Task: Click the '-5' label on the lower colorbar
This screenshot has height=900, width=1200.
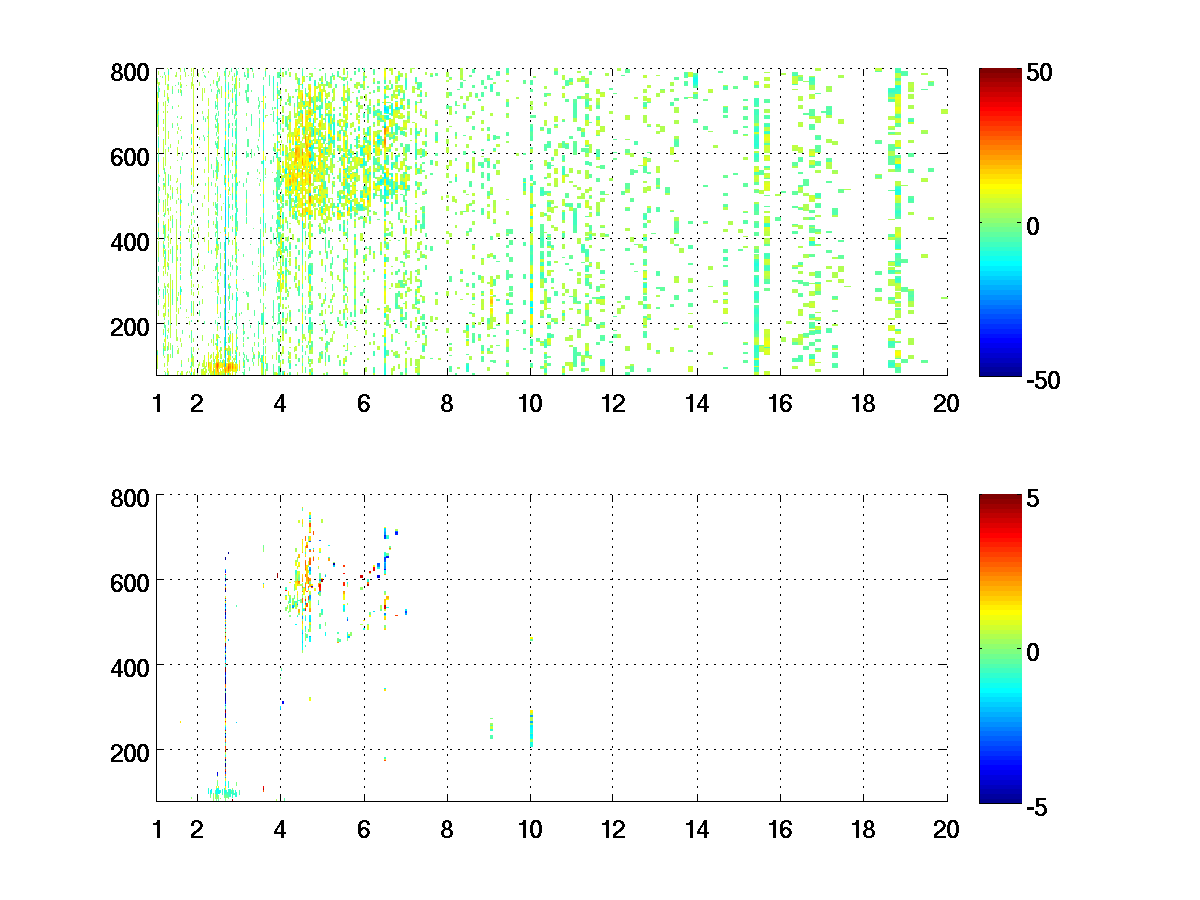Action: pyautogui.click(x=1039, y=806)
